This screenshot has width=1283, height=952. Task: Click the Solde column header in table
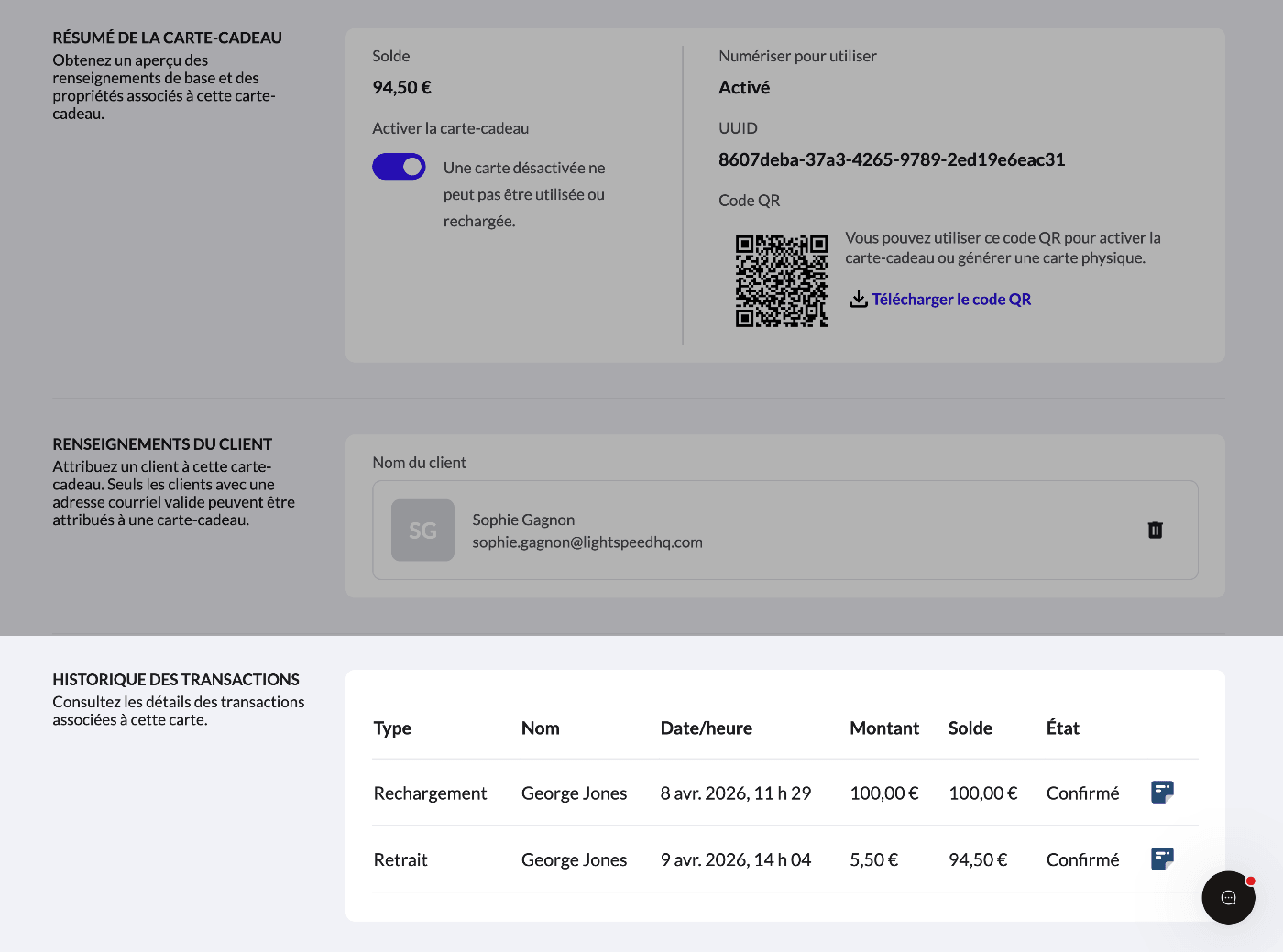tap(970, 728)
